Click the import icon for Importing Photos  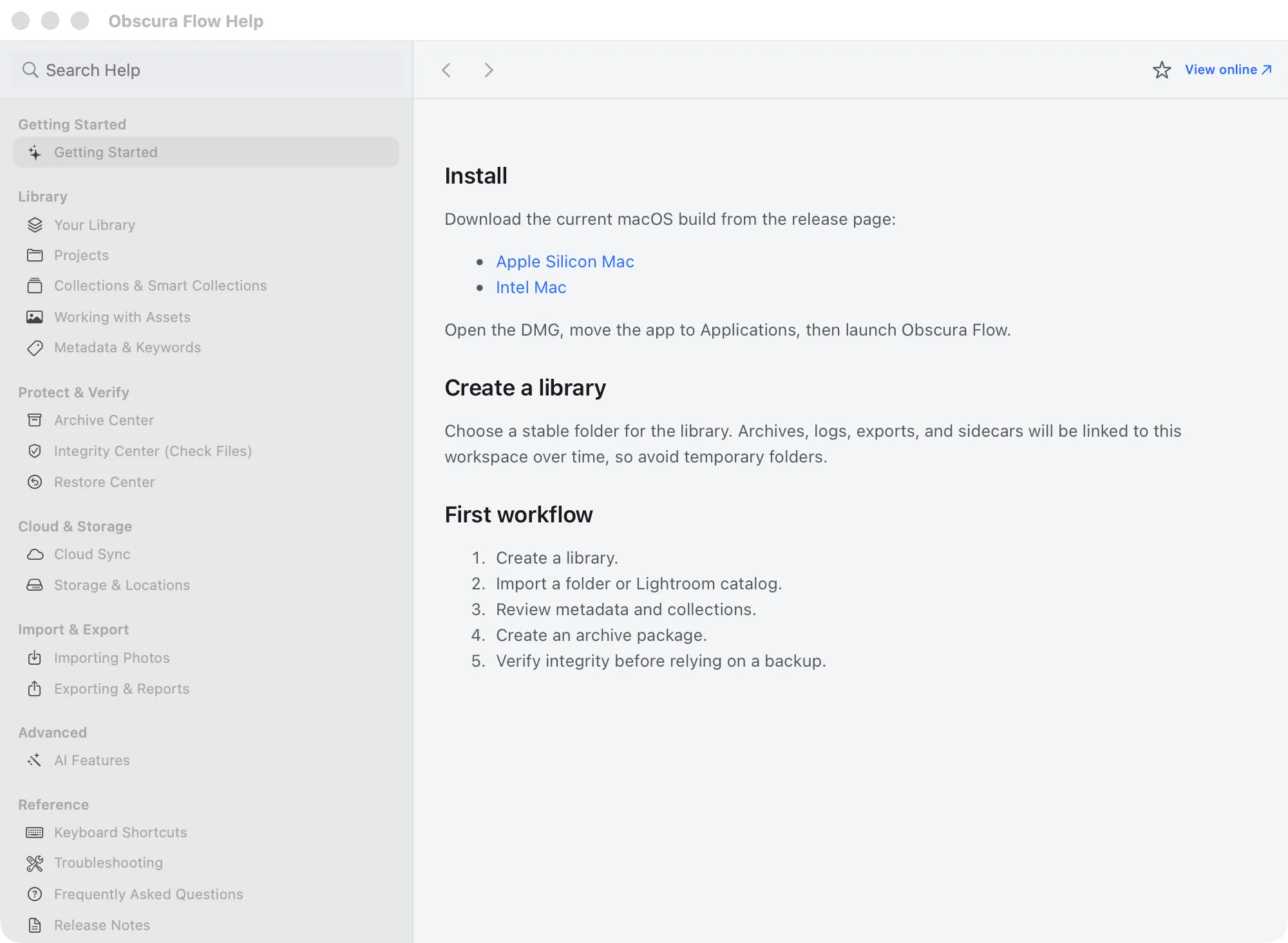(x=35, y=658)
